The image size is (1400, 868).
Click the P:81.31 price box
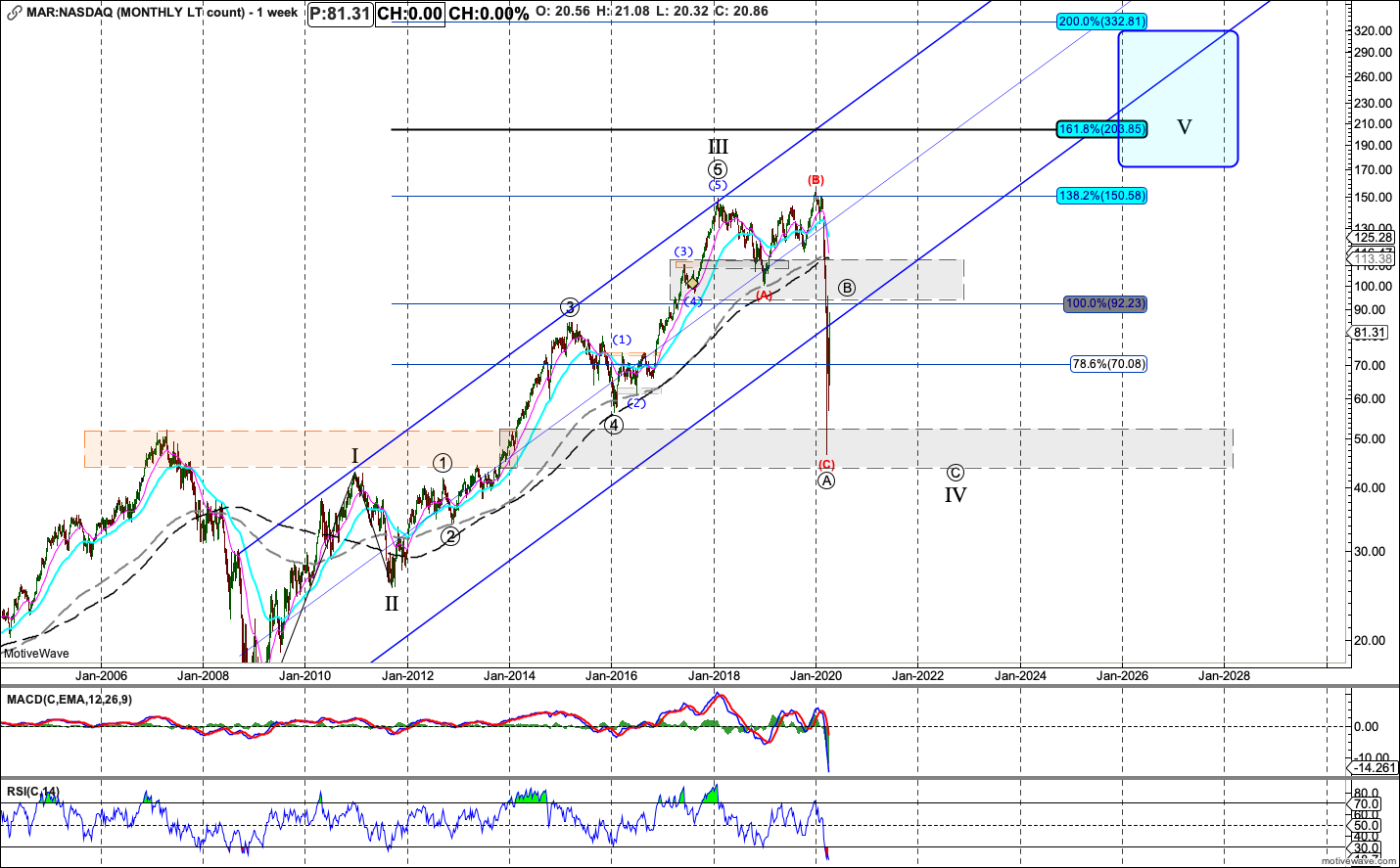pyautogui.click(x=340, y=14)
